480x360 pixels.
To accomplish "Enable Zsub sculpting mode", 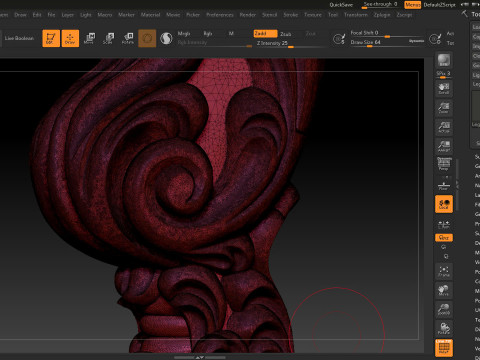I will point(286,34).
